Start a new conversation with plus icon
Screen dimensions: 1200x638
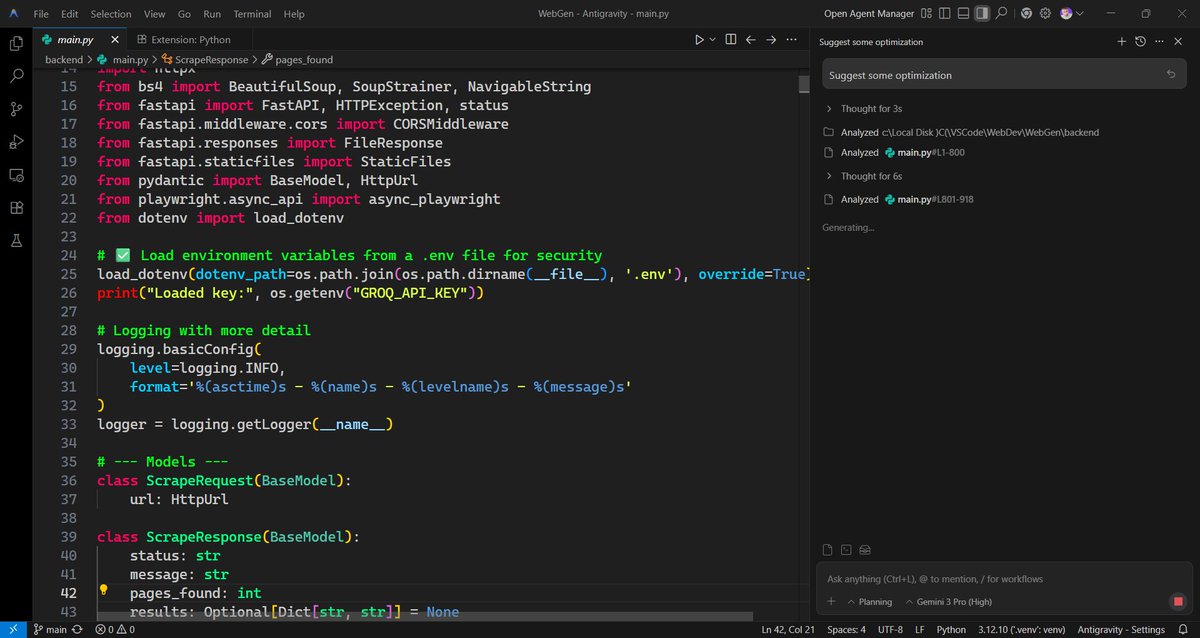click(x=1121, y=42)
